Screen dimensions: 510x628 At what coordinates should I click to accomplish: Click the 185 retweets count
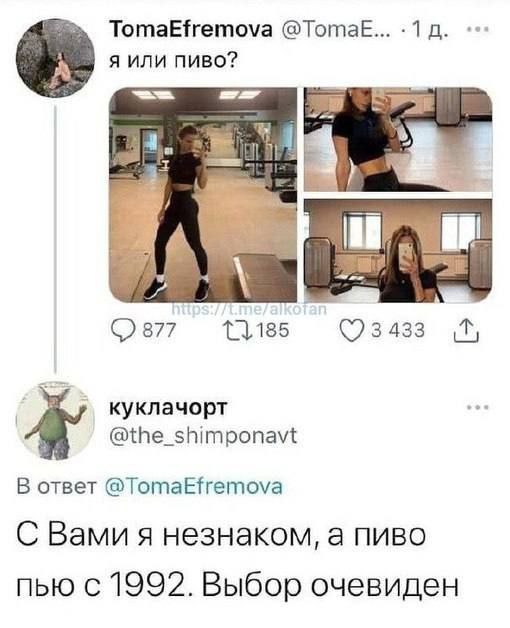[x=272, y=331]
